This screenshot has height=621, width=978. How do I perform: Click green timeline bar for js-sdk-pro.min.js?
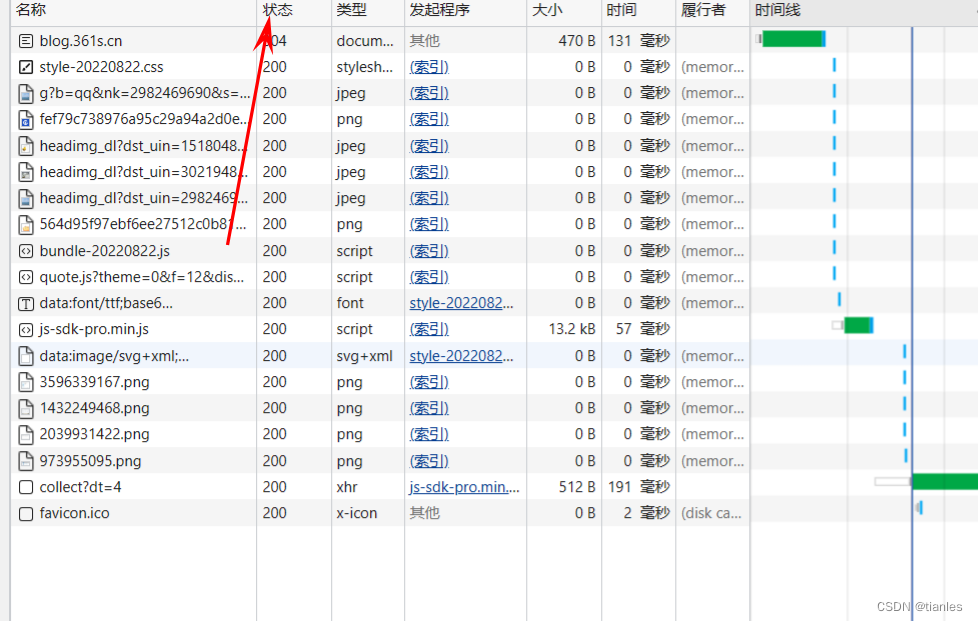(x=858, y=325)
